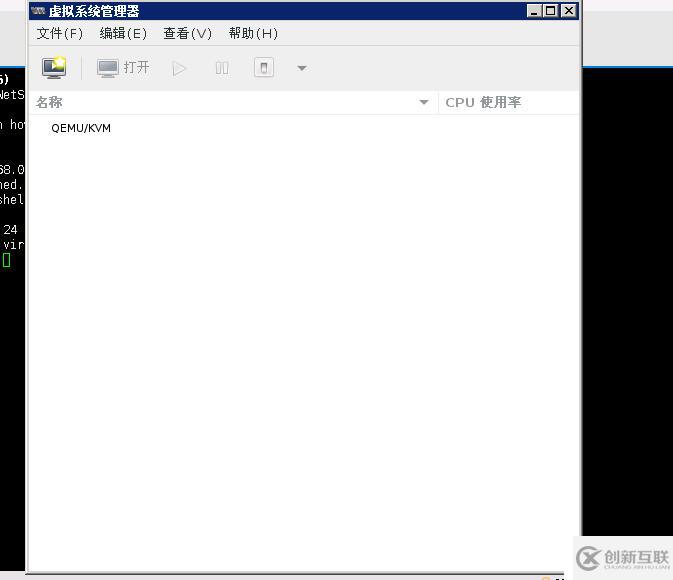Open the 查看(V) menu
The height and width of the screenshot is (580, 673).
coord(188,33)
